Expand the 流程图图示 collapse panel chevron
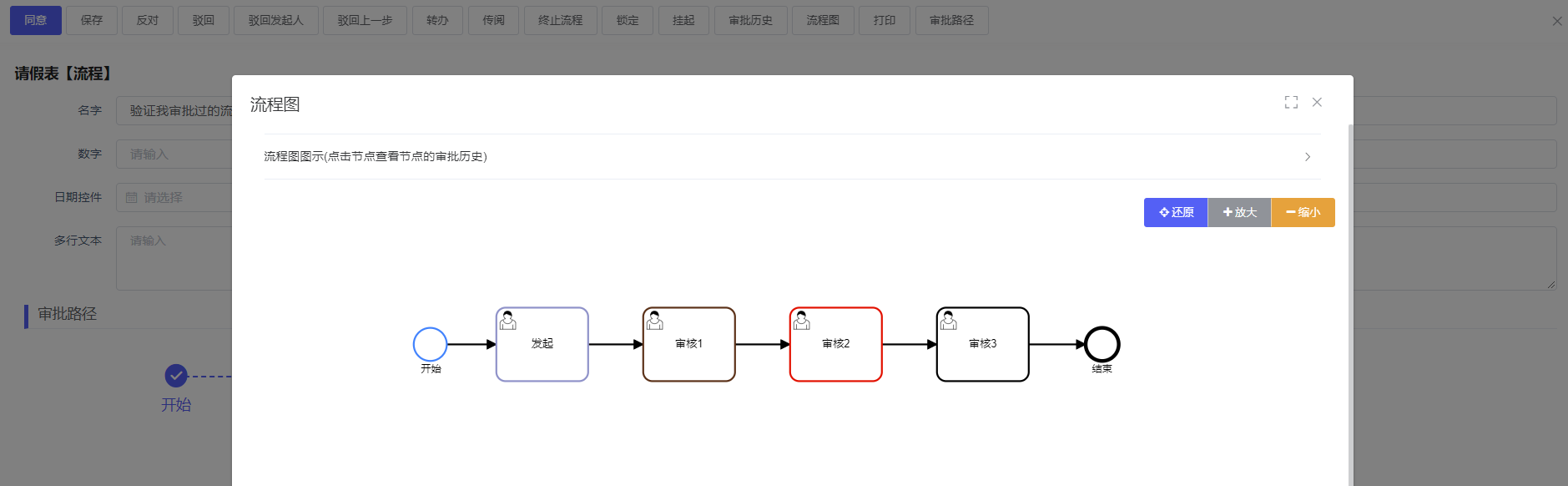This screenshot has width=1568, height=486. pyautogui.click(x=1308, y=157)
